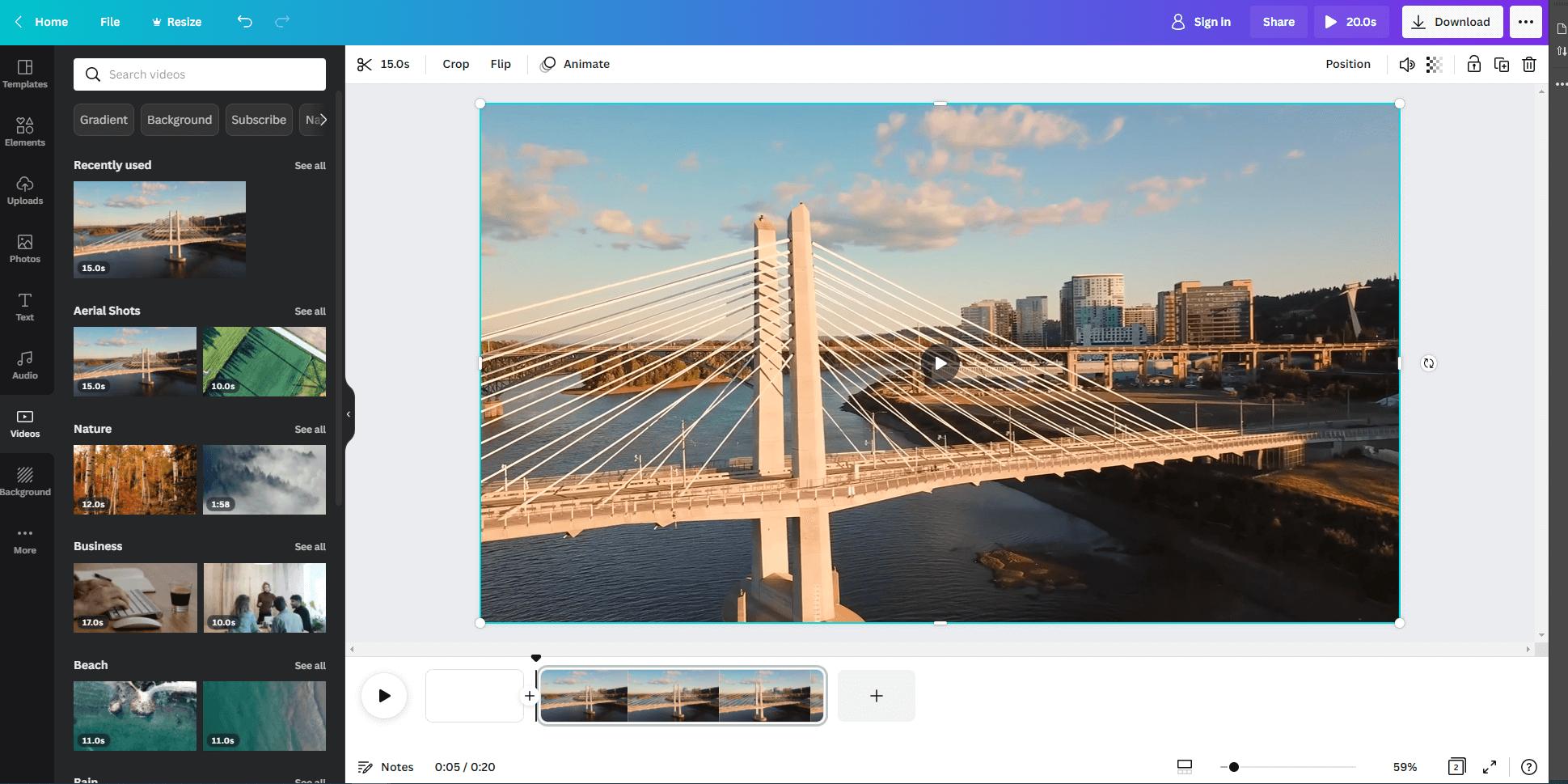Open the three-dots more options menu
1568x784 pixels.
click(1525, 22)
